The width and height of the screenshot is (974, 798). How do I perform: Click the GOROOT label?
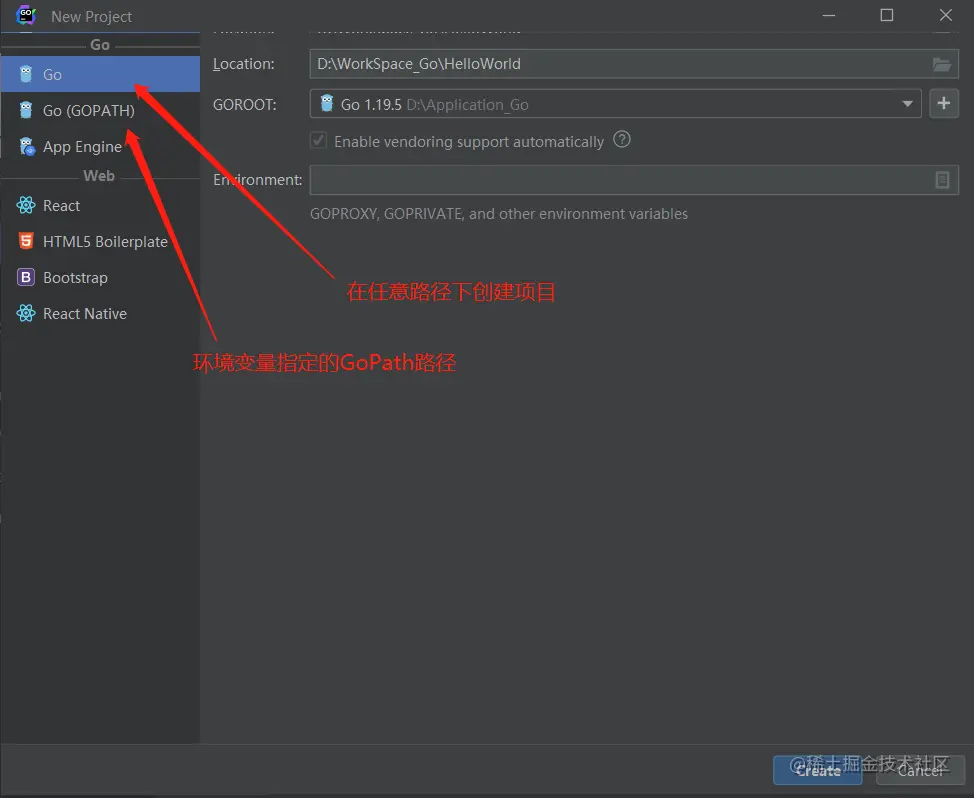[245, 104]
